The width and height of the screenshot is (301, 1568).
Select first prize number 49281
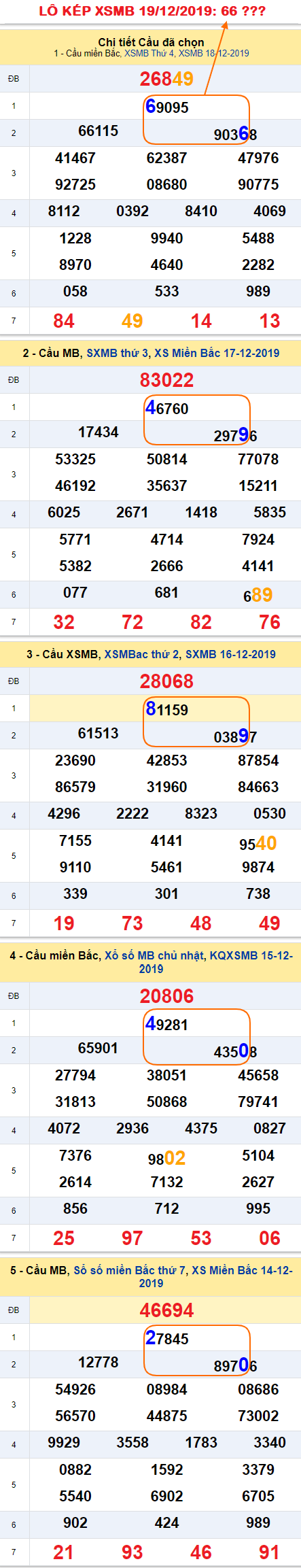point(166,1024)
